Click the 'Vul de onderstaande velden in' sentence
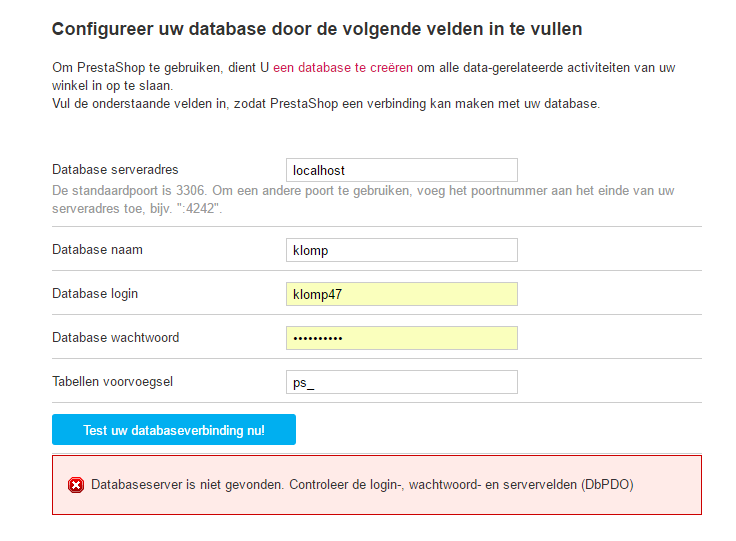This screenshot has height=541, width=736. pyautogui.click(x=326, y=103)
